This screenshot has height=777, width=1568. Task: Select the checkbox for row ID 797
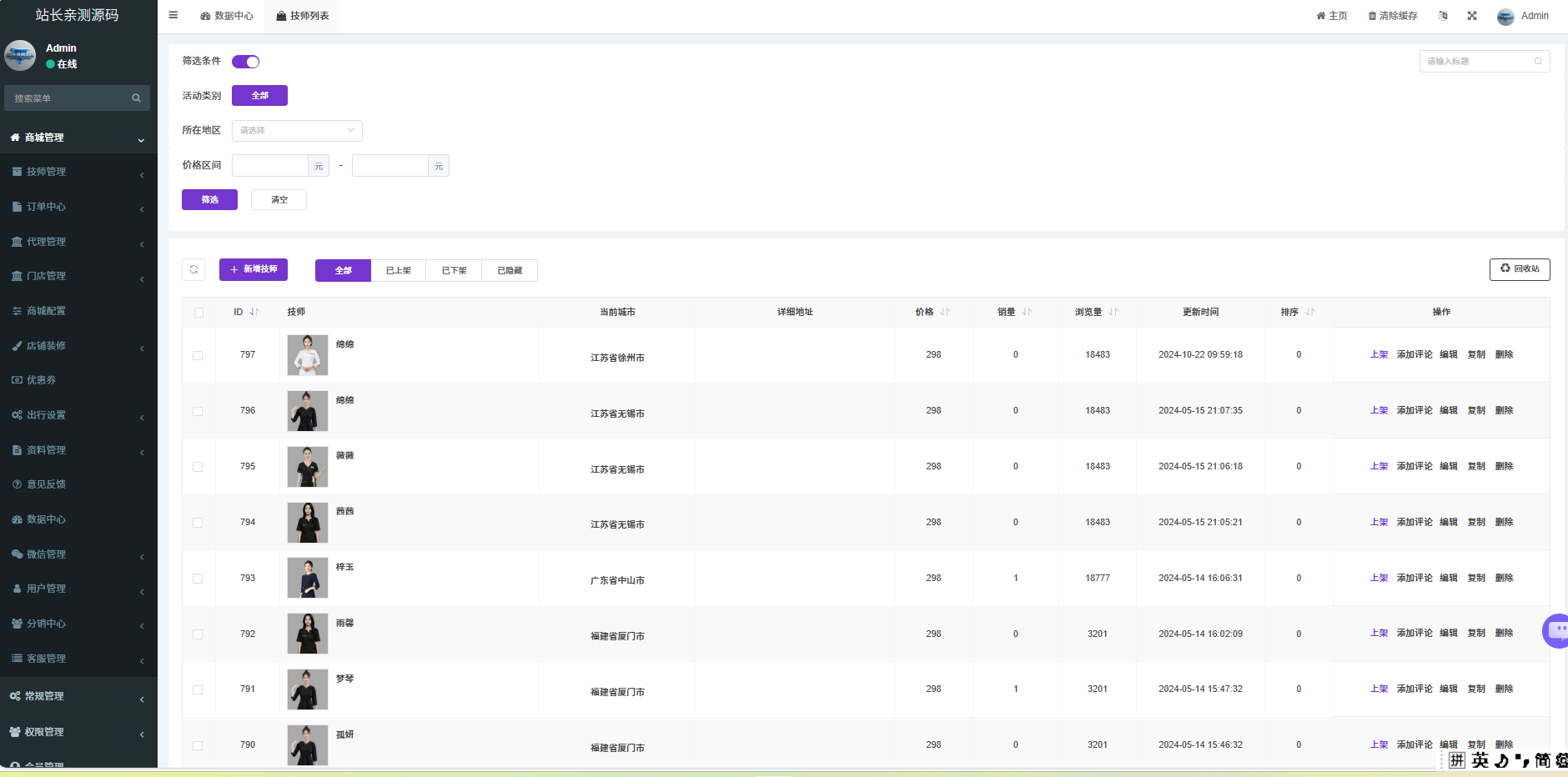pyautogui.click(x=198, y=355)
